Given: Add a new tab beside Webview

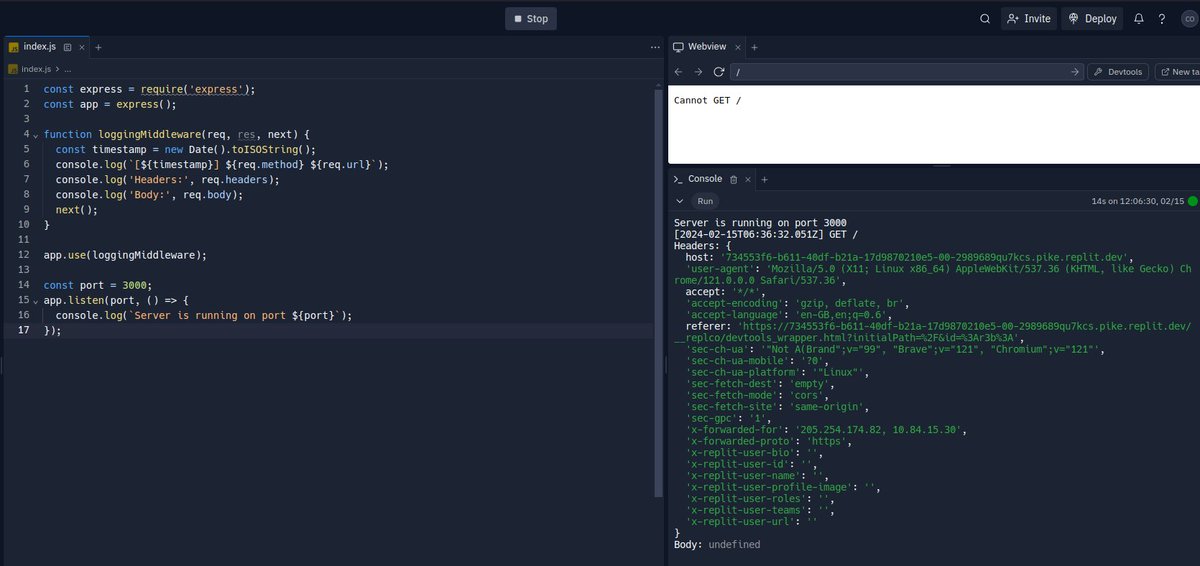Looking at the screenshot, I should 755,47.
